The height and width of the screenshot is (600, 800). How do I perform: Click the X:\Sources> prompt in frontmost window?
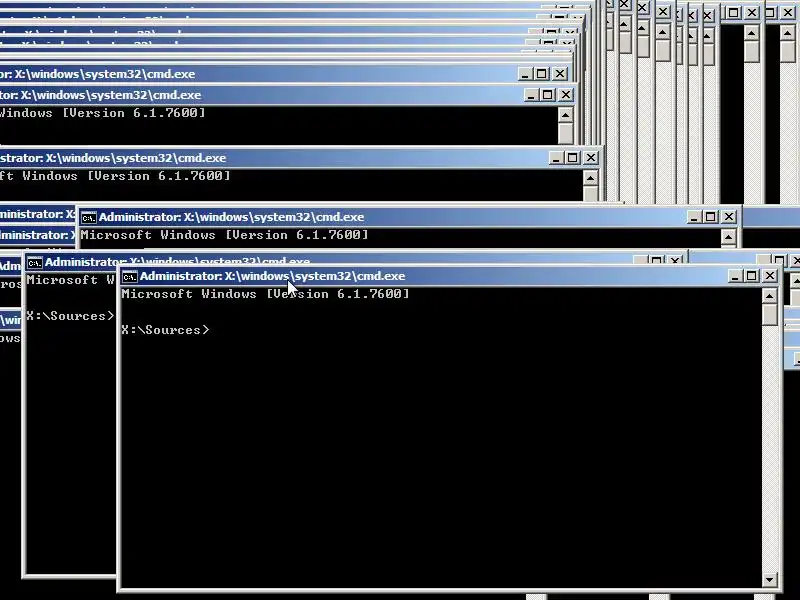tap(165, 330)
